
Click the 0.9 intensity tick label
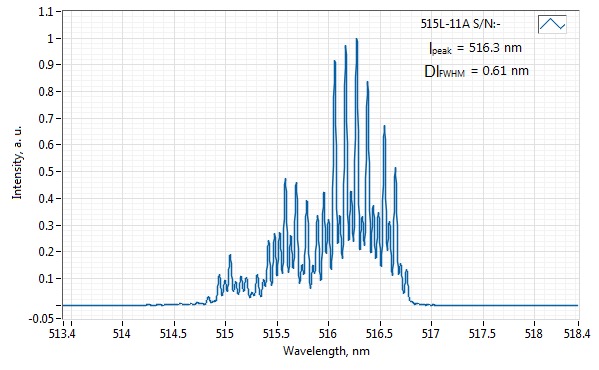(47, 65)
